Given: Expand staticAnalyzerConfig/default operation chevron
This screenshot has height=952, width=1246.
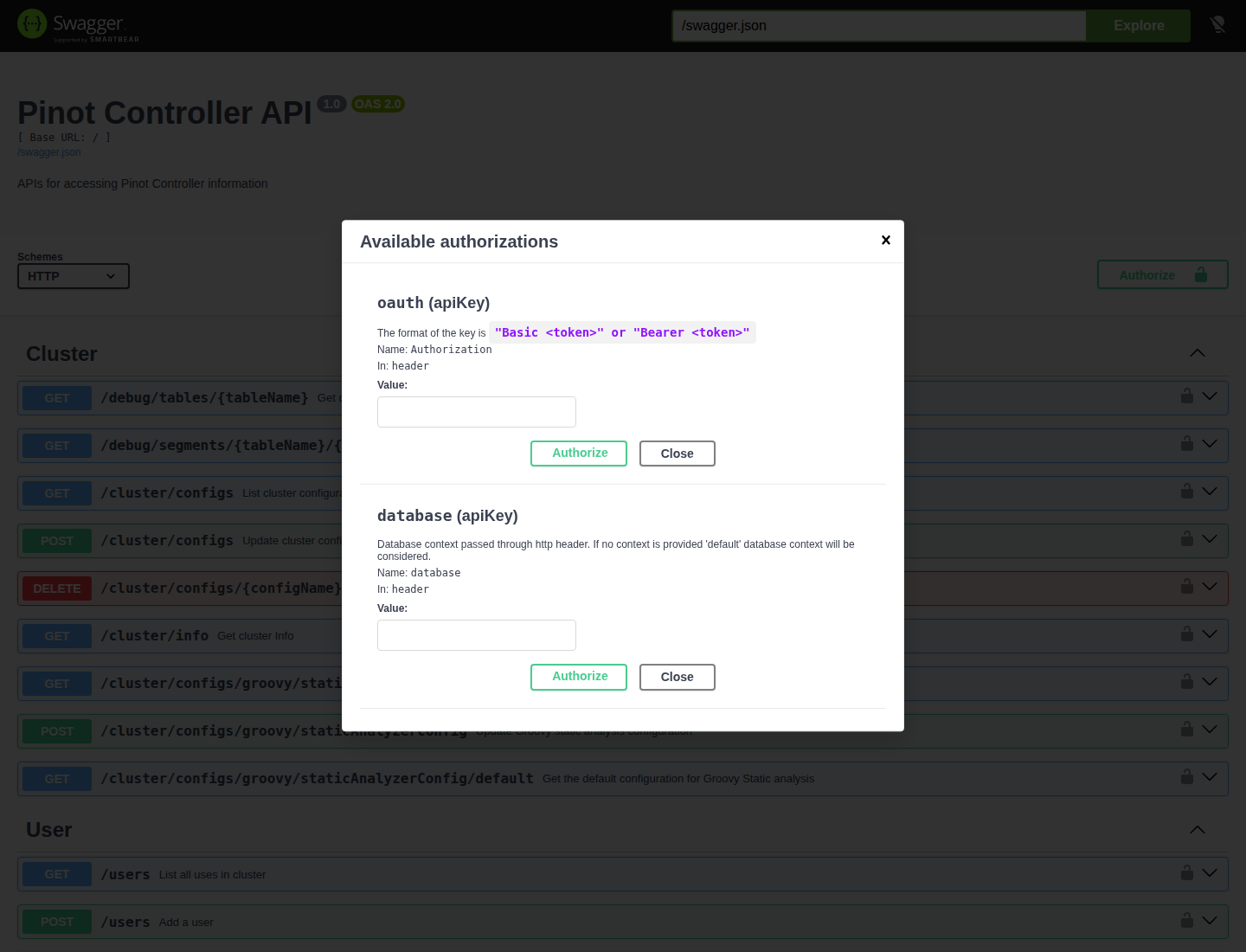Looking at the screenshot, I should click(1210, 777).
